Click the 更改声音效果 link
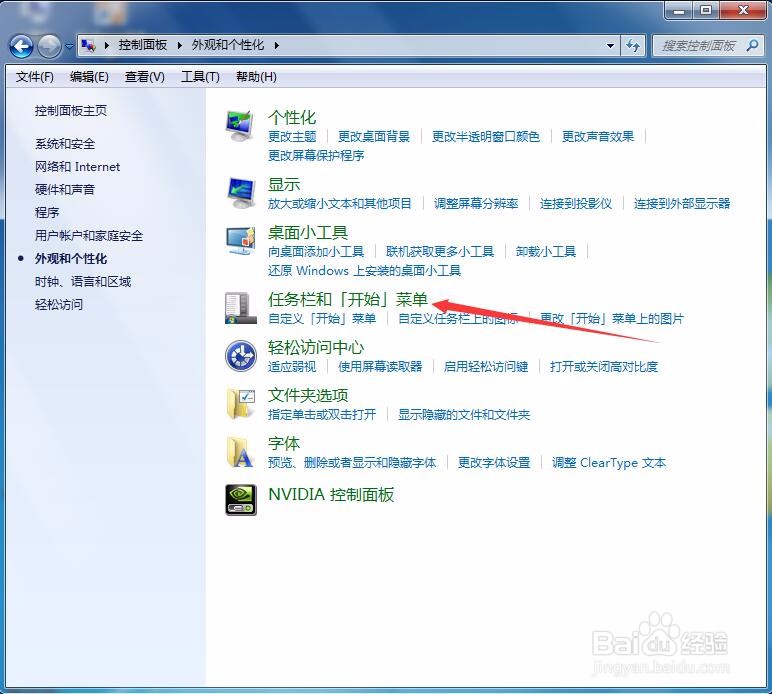The height and width of the screenshot is (694, 772). 598,136
